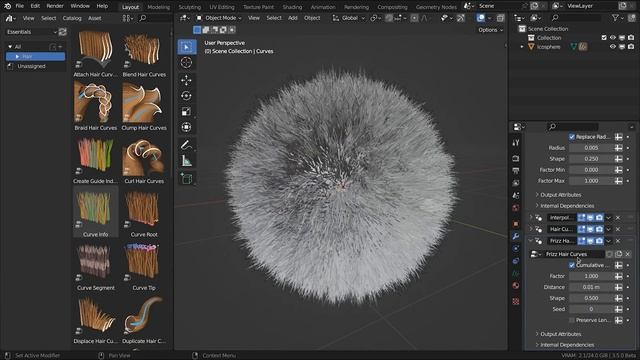The height and width of the screenshot is (360, 640).
Task: Open the Tool properties tab
Action: tap(516, 143)
